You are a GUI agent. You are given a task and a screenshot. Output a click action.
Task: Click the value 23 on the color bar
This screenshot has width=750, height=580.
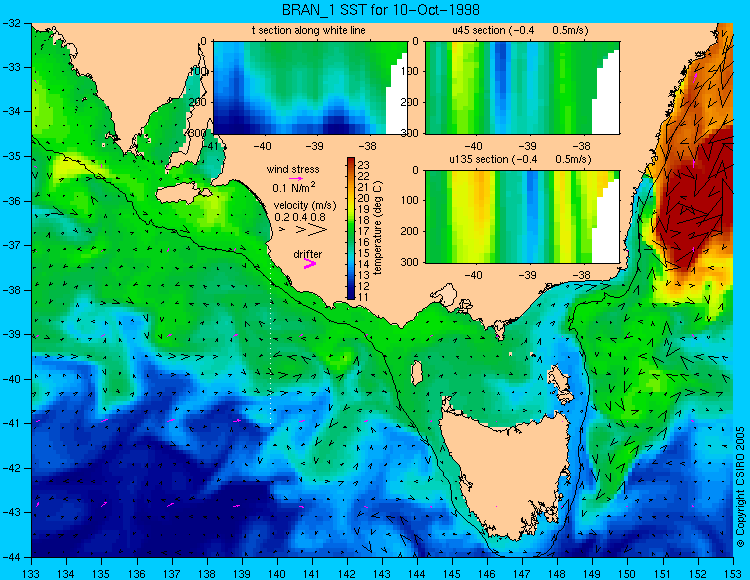coord(364,165)
